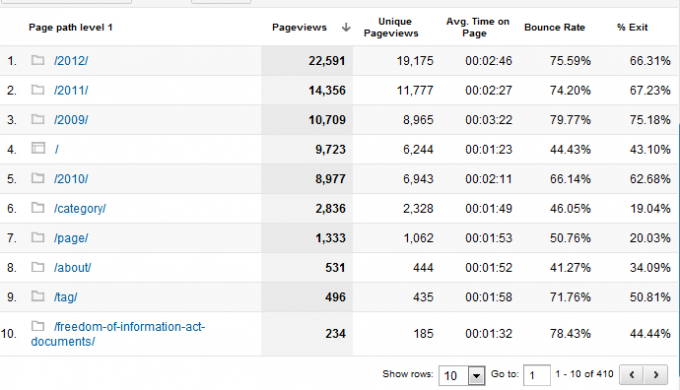
Task: Open the /tag/ page path
Action: [x=65, y=297]
